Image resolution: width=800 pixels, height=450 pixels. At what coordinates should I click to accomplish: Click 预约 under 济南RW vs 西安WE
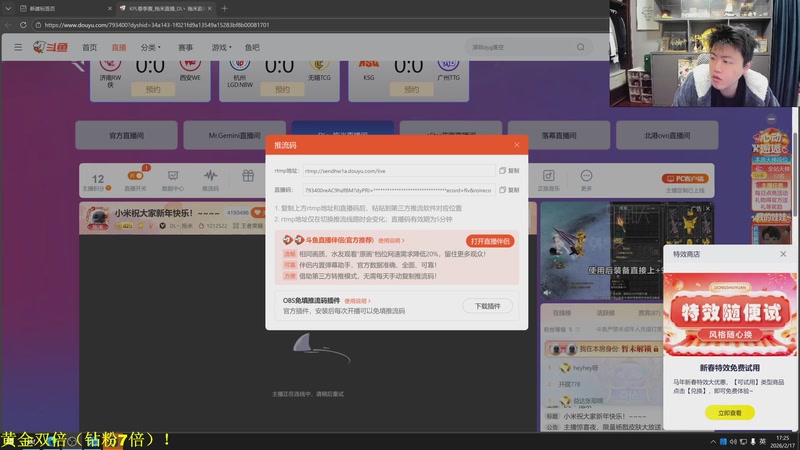[153, 89]
